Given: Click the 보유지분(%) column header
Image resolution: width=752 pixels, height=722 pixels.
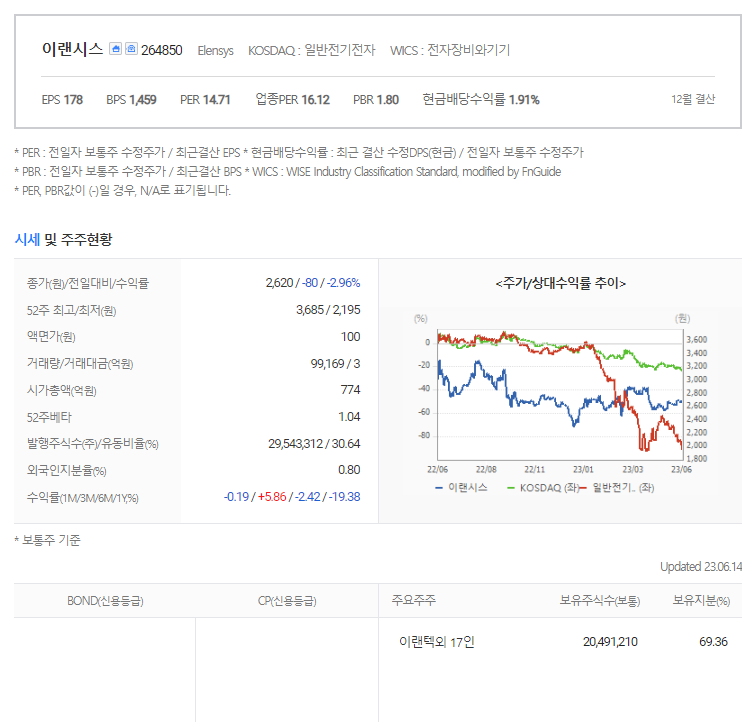Looking at the screenshot, I should tap(701, 600).
